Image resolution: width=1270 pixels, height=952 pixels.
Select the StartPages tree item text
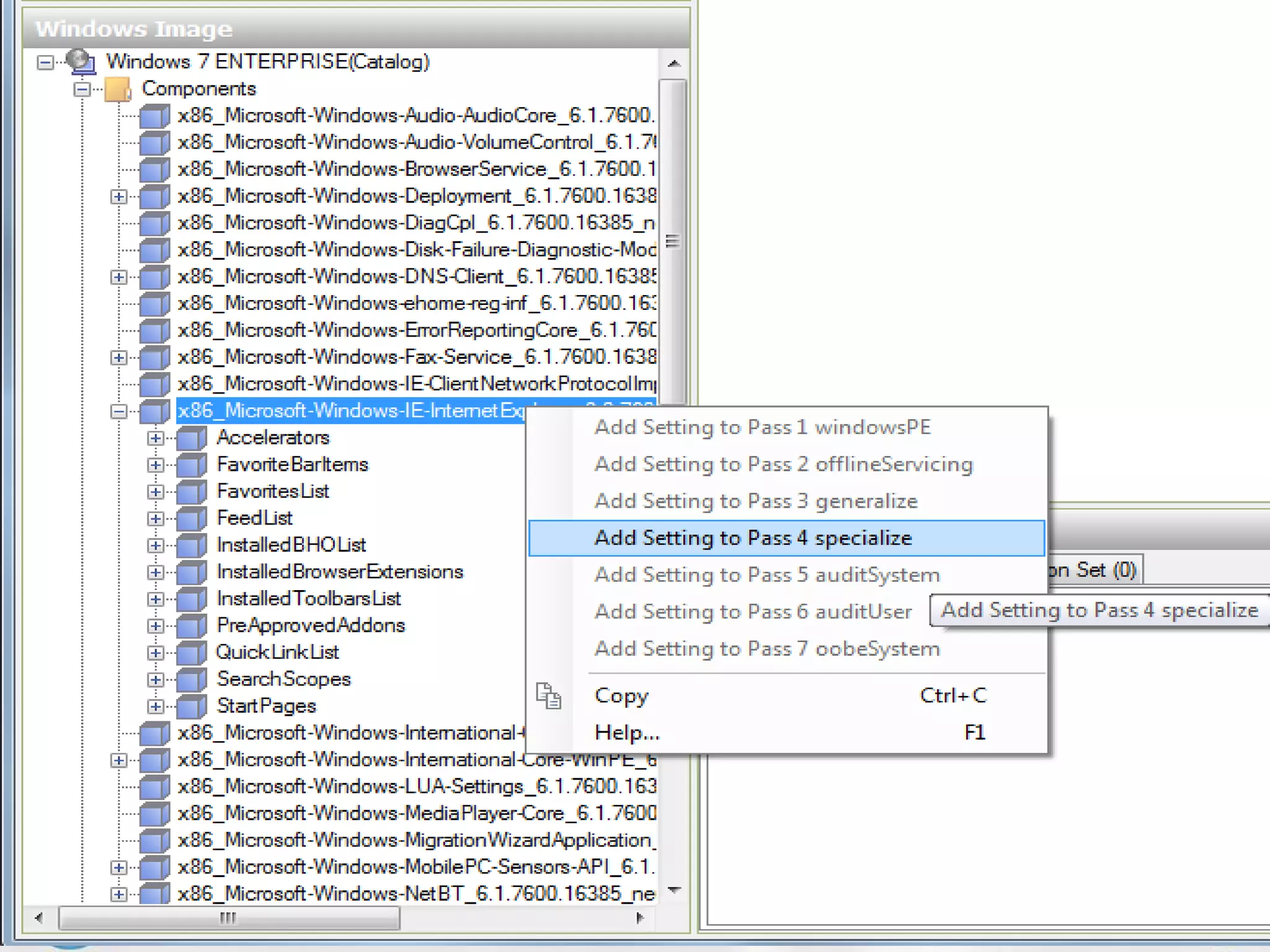click(x=266, y=707)
